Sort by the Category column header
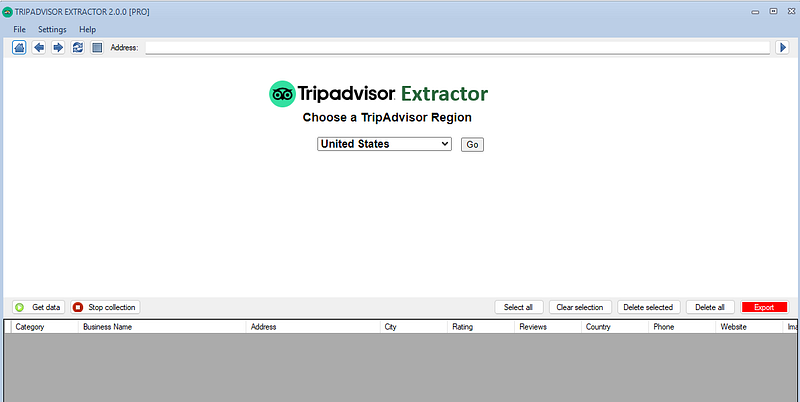The image size is (800, 402). pyautogui.click(x=44, y=327)
